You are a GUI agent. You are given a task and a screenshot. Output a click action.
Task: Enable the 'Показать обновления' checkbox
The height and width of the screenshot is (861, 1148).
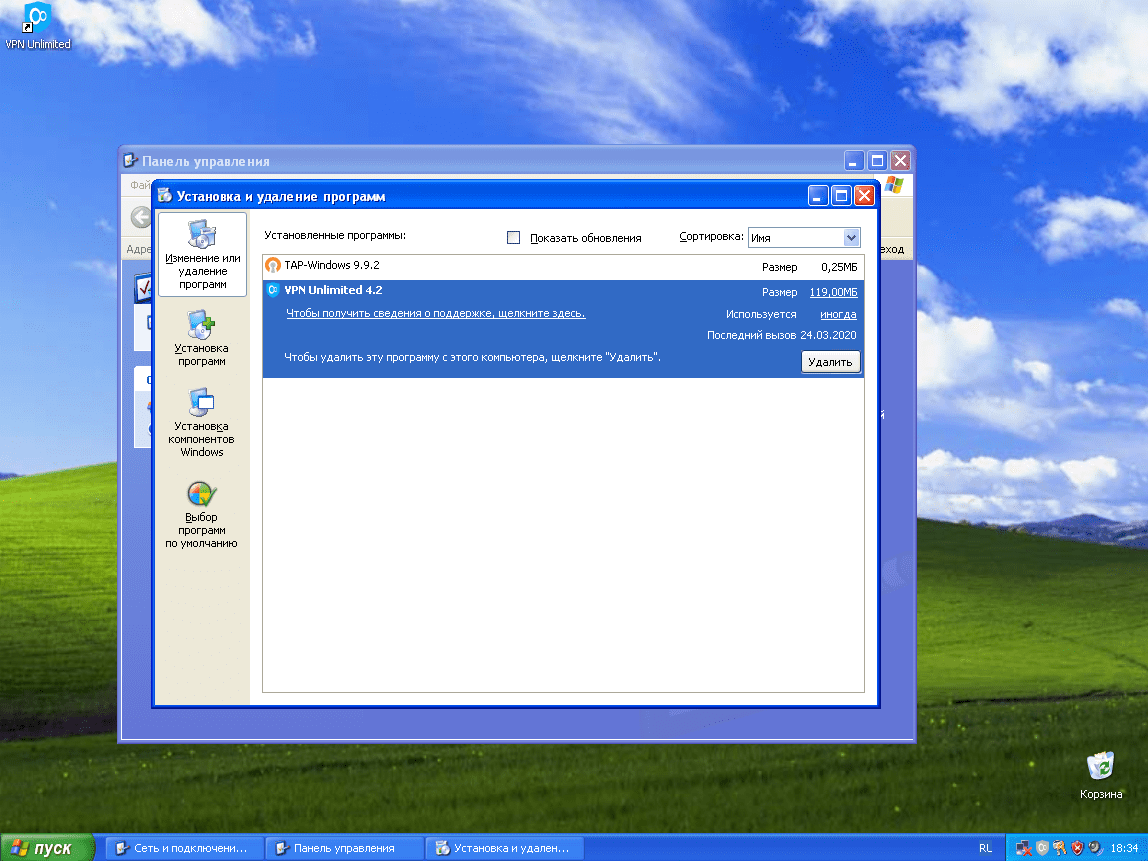coord(513,237)
